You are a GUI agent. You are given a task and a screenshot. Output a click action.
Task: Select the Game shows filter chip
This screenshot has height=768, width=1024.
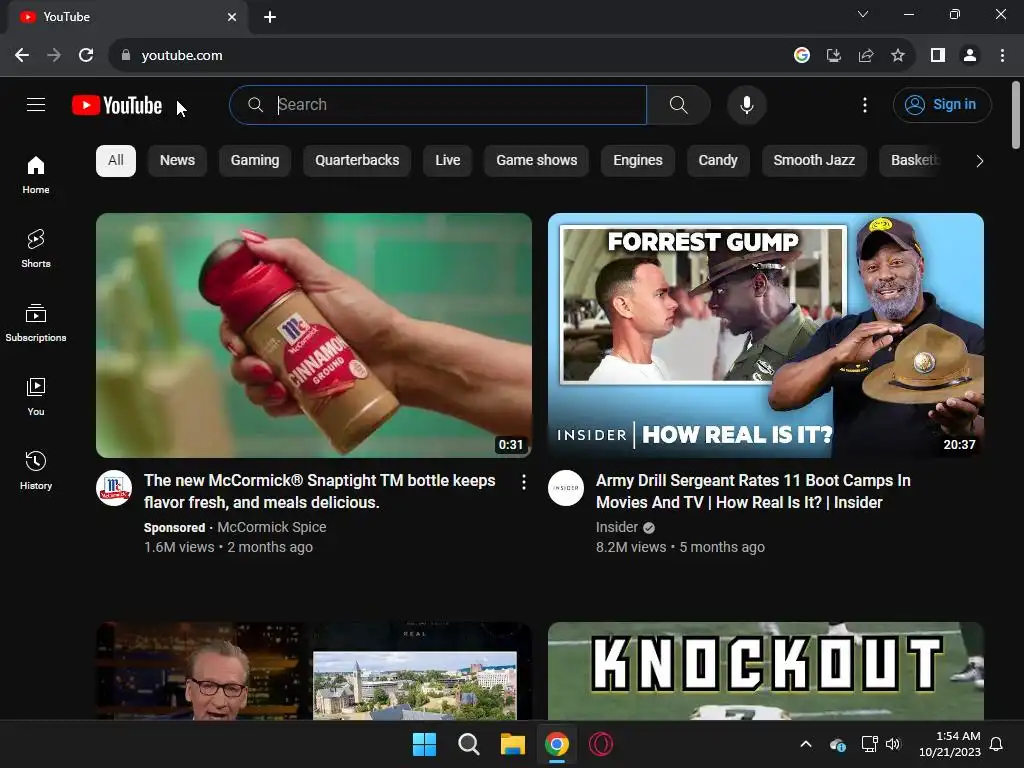coord(536,161)
